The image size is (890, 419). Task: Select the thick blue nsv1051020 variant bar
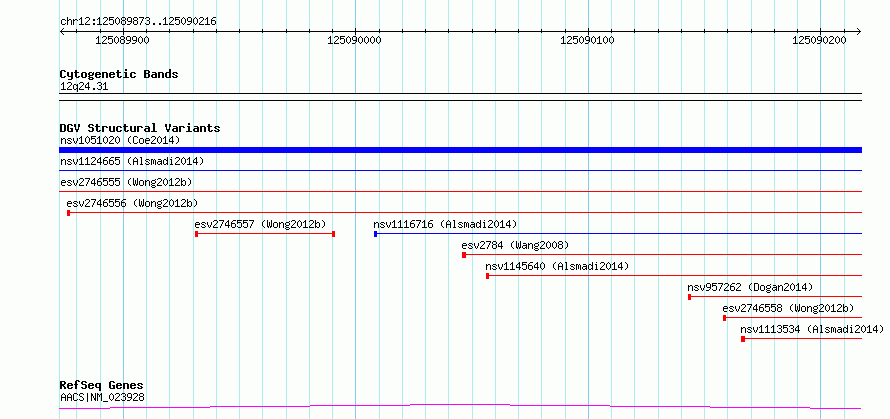(x=460, y=150)
